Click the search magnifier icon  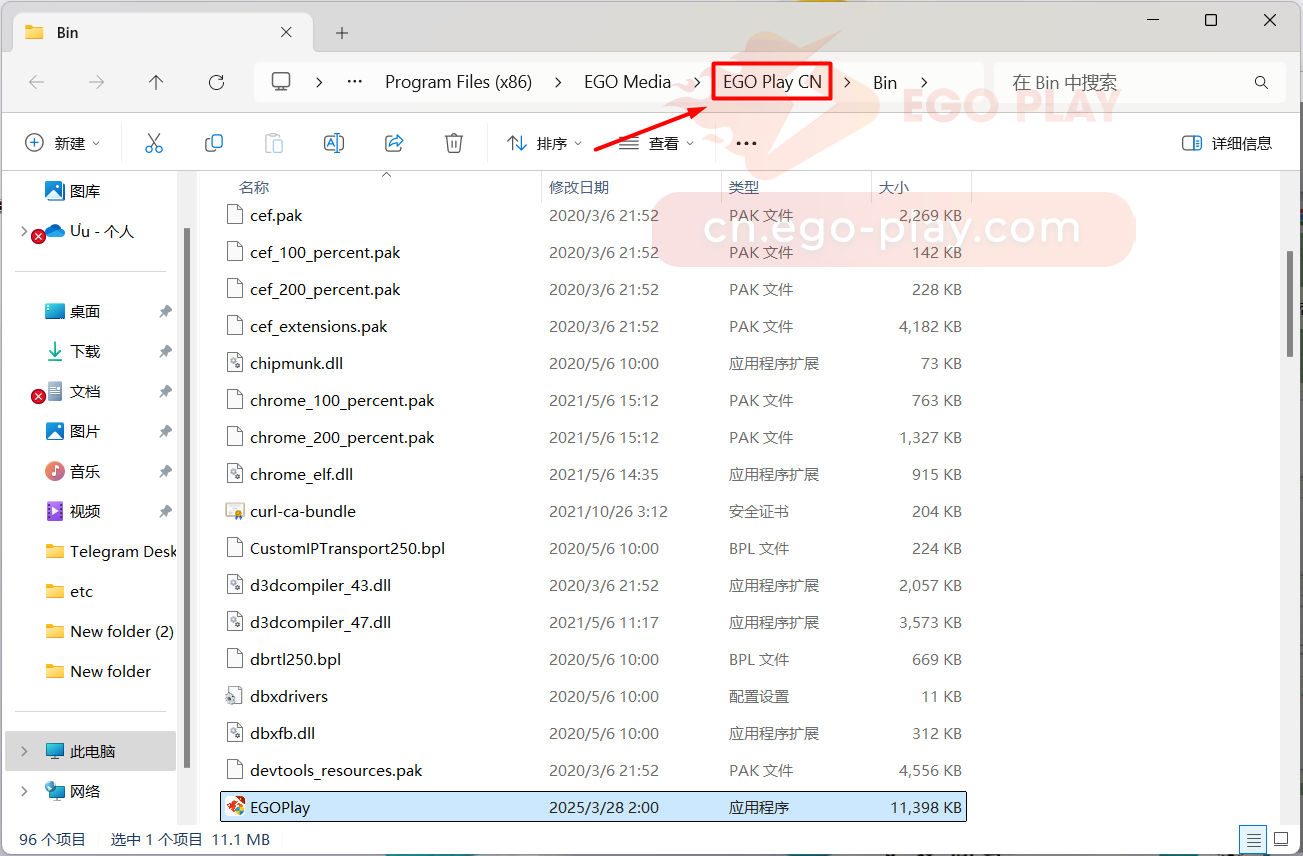click(x=1261, y=82)
